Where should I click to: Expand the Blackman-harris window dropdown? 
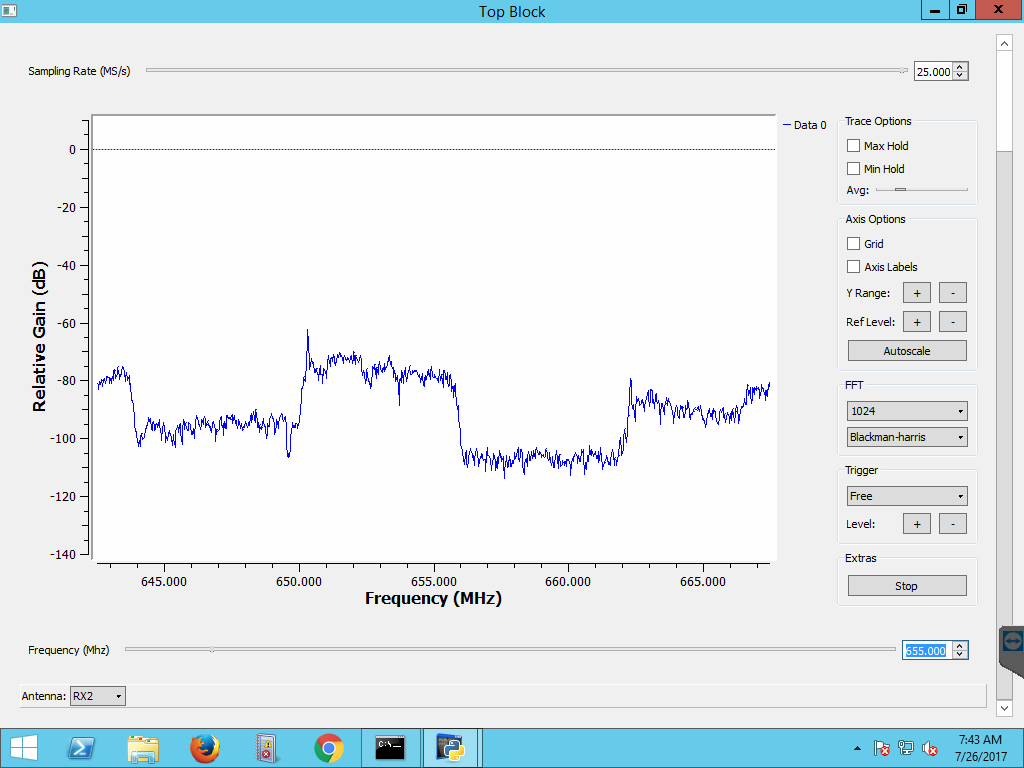(x=907, y=437)
